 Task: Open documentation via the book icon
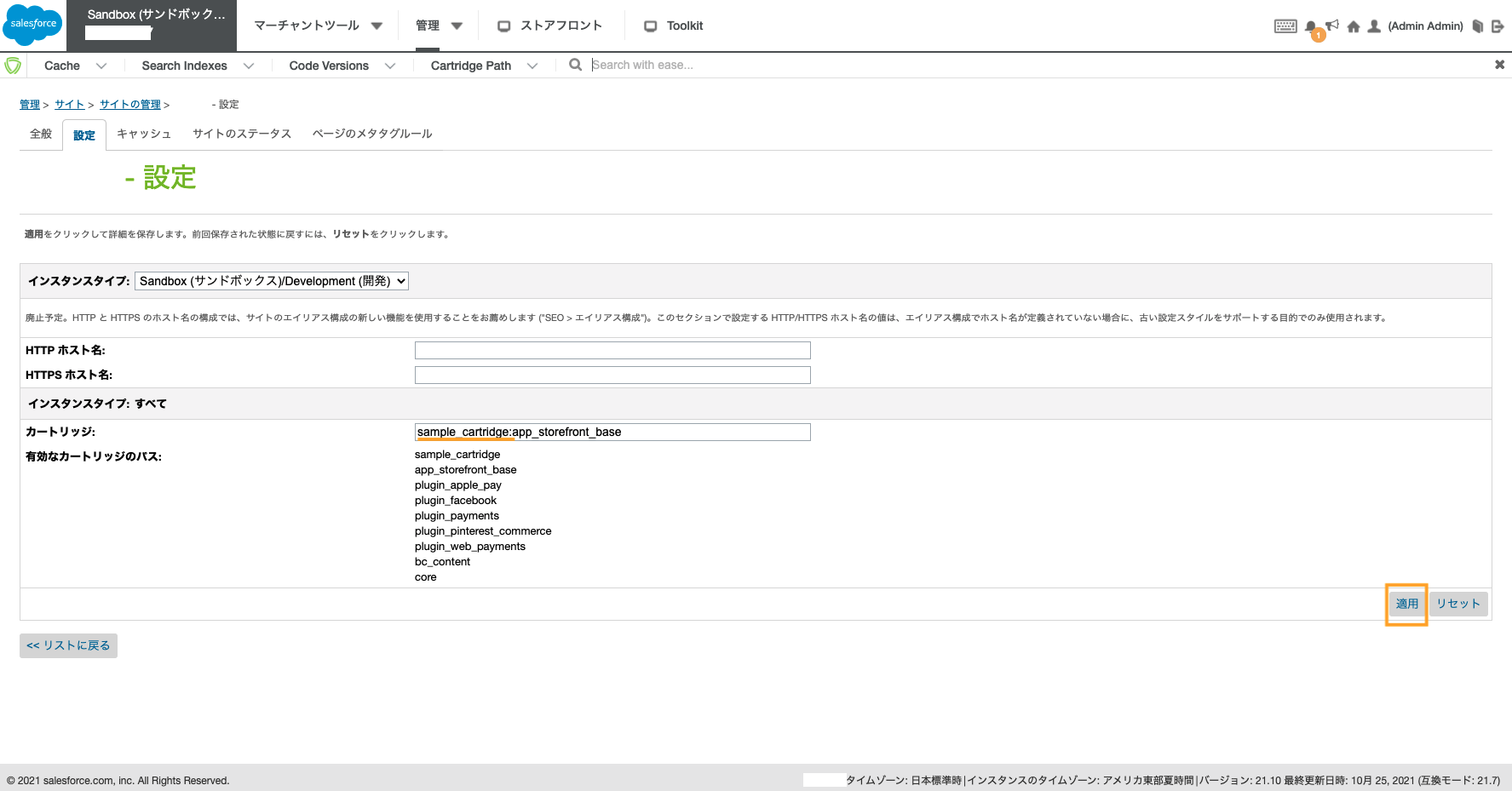1478,26
